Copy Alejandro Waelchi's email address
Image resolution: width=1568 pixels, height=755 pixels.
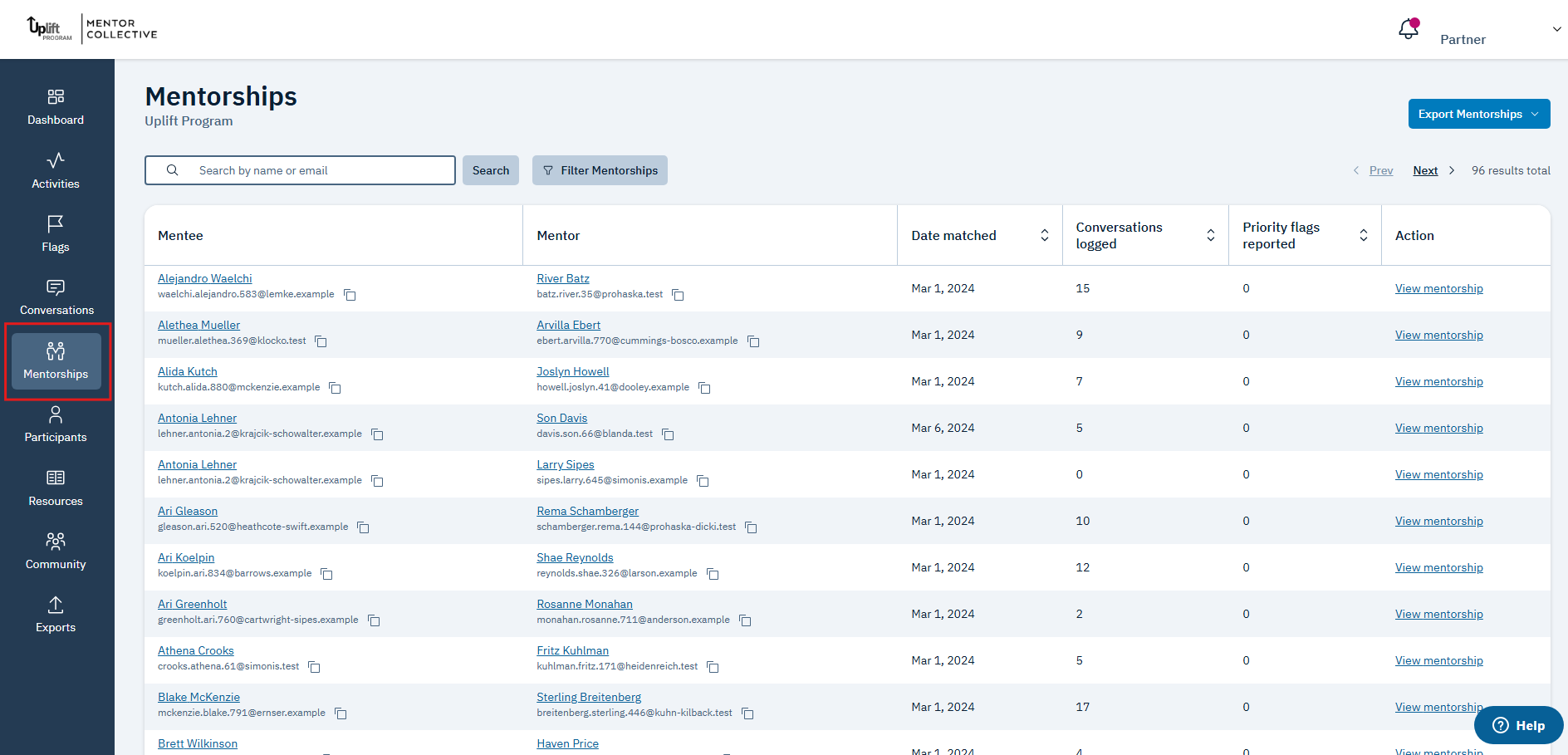click(x=350, y=295)
